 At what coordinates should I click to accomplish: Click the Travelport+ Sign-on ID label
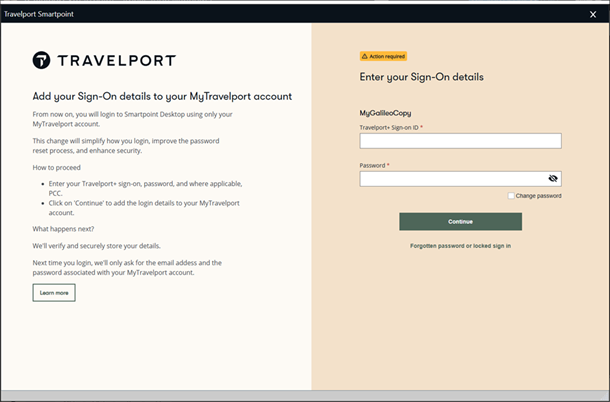click(x=390, y=127)
